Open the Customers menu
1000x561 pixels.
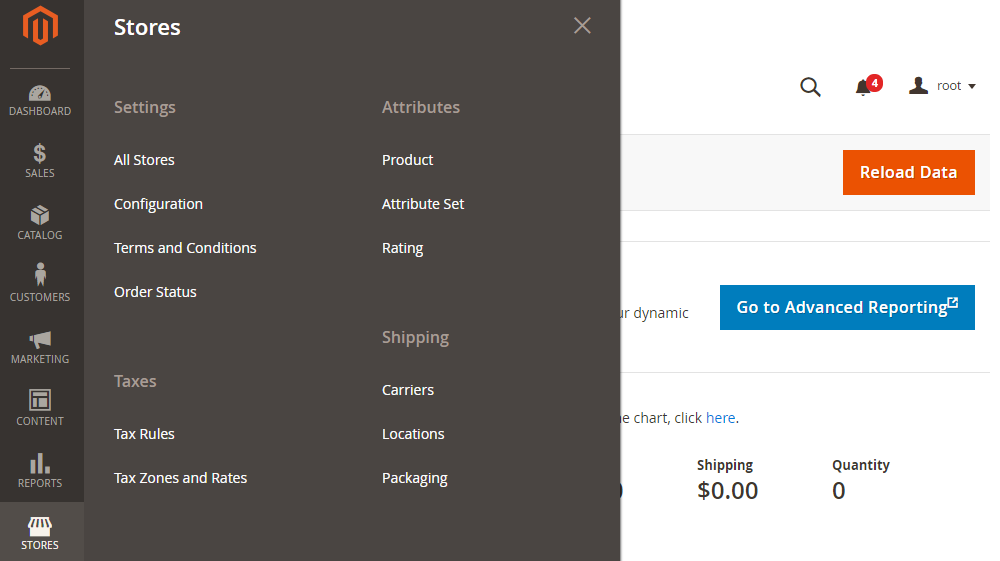(40, 284)
